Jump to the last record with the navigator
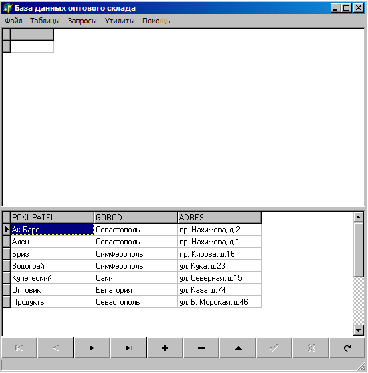Screen dimensions: 368x373 click(x=128, y=348)
